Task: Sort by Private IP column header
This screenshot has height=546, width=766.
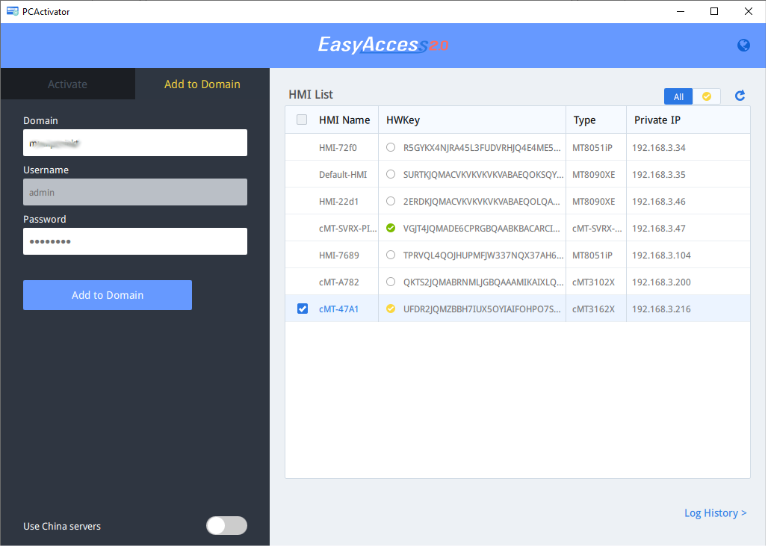Action: click(657, 120)
